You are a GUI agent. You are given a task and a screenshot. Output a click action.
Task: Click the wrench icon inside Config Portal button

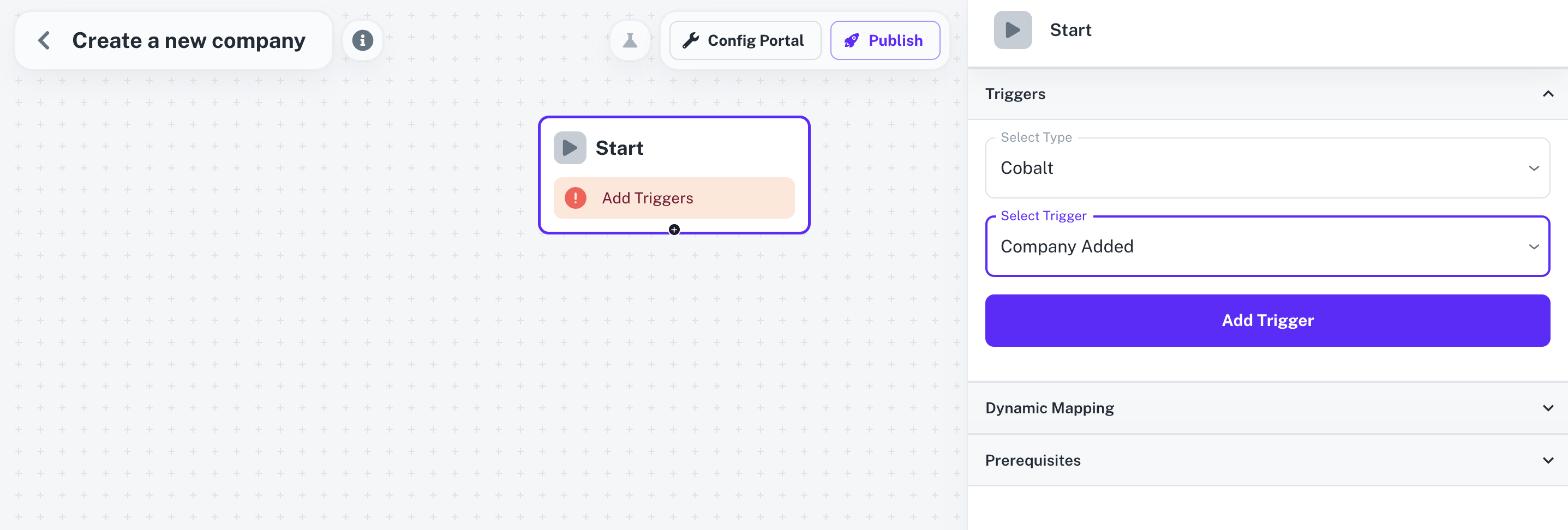click(691, 40)
